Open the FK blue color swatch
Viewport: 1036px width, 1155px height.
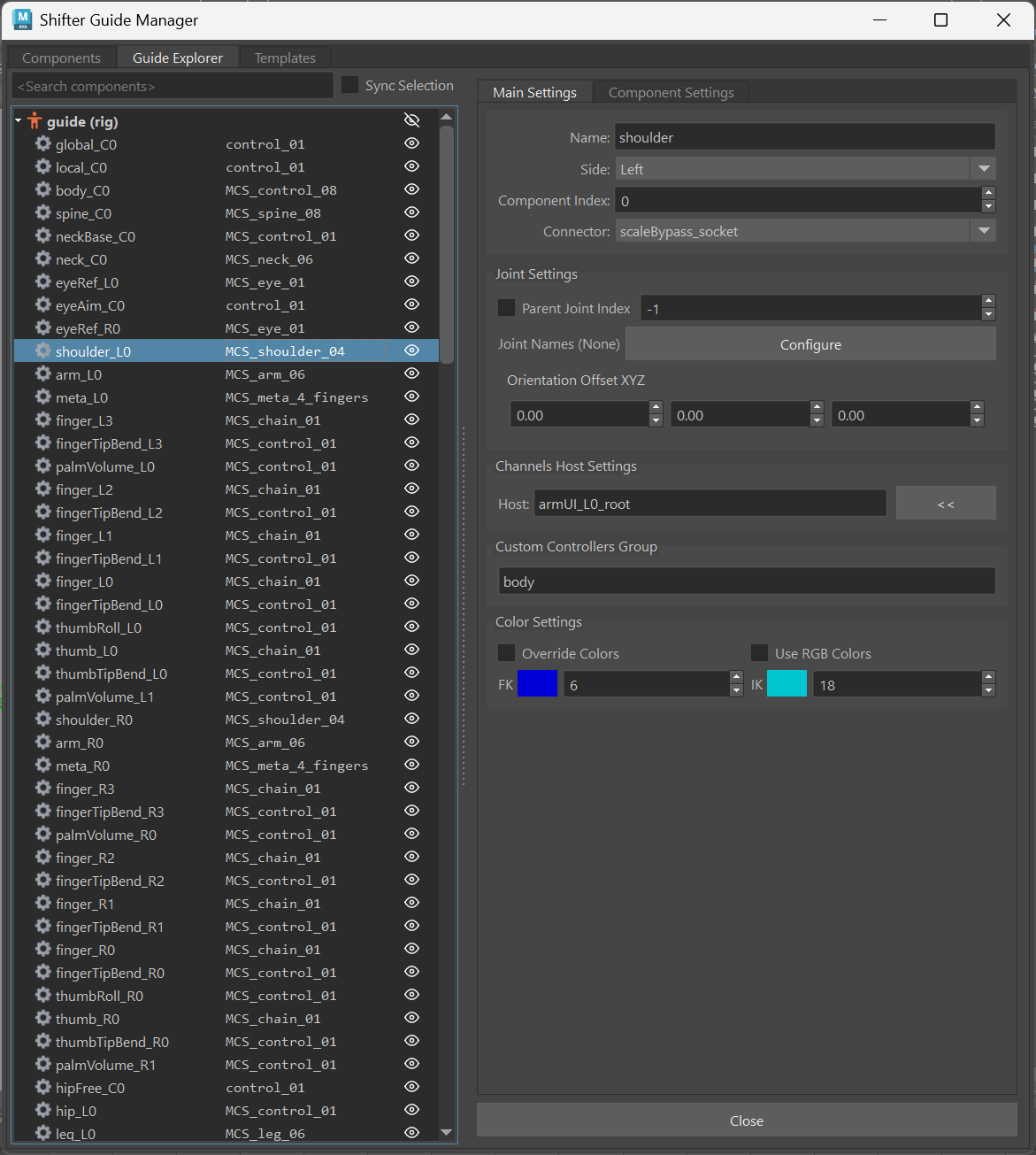click(537, 684)
